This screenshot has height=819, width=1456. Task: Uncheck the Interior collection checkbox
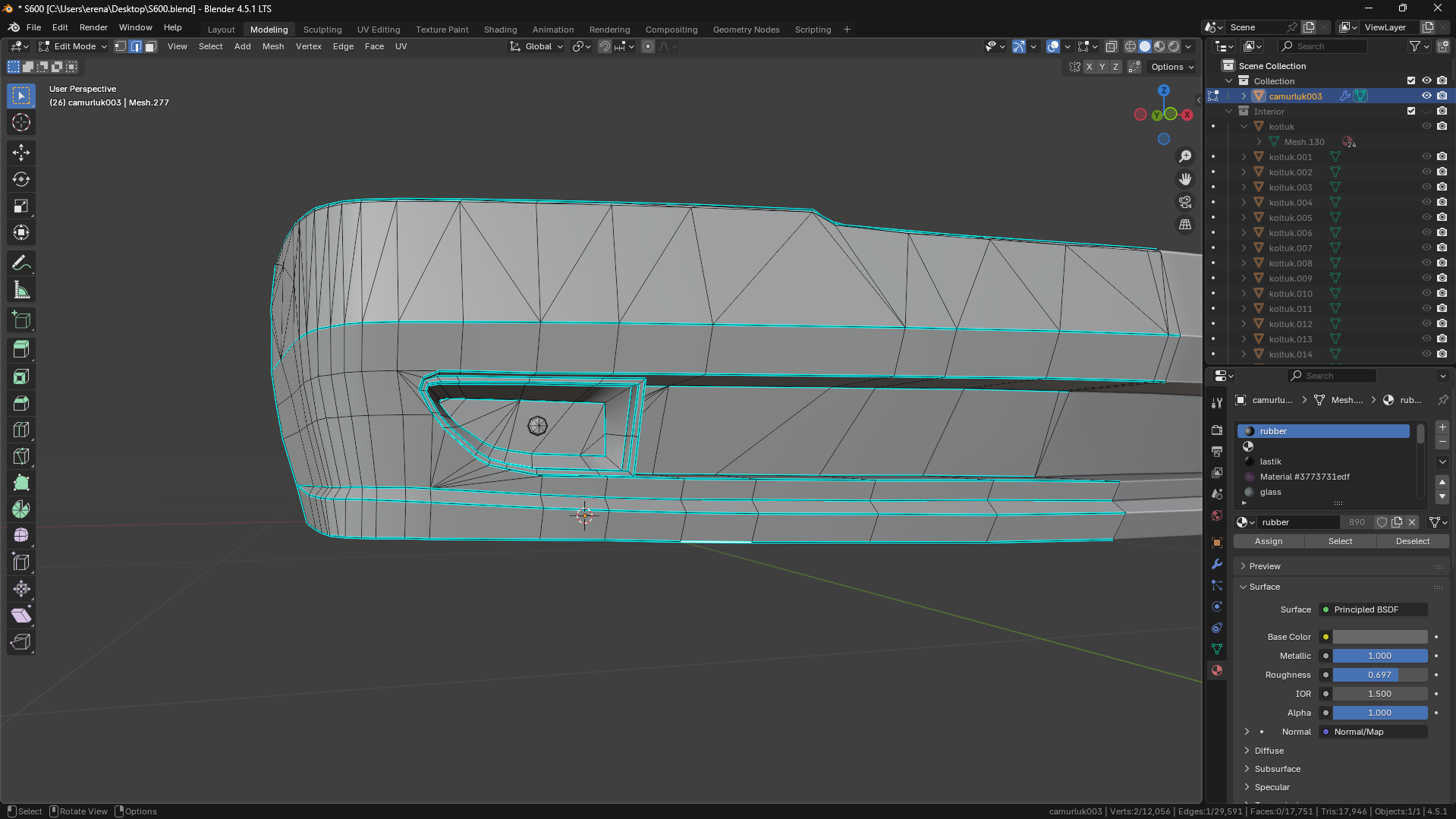[x=1410, y=111]
